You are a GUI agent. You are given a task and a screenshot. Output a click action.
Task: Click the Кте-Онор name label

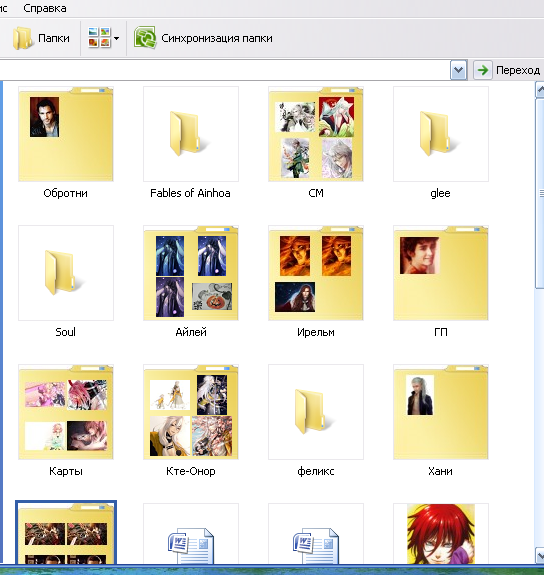tap(191, 471)
